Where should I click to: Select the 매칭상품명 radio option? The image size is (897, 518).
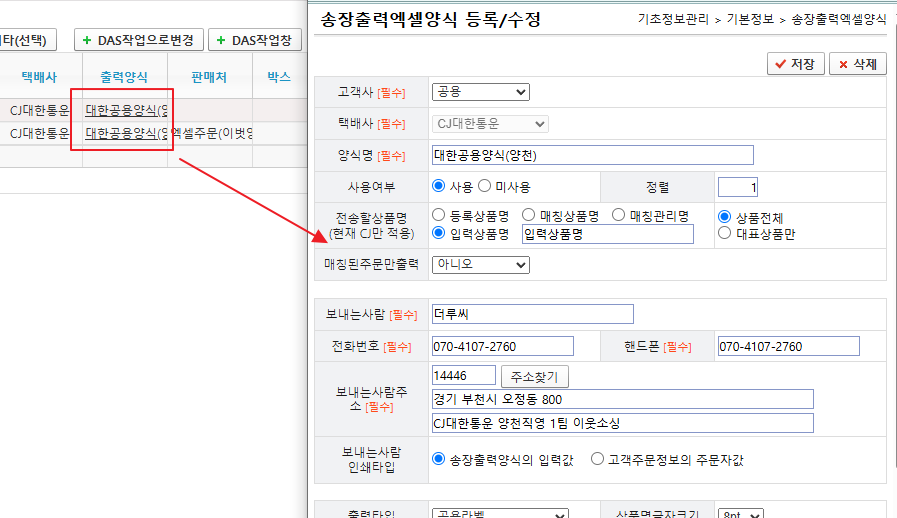point(529,215)
